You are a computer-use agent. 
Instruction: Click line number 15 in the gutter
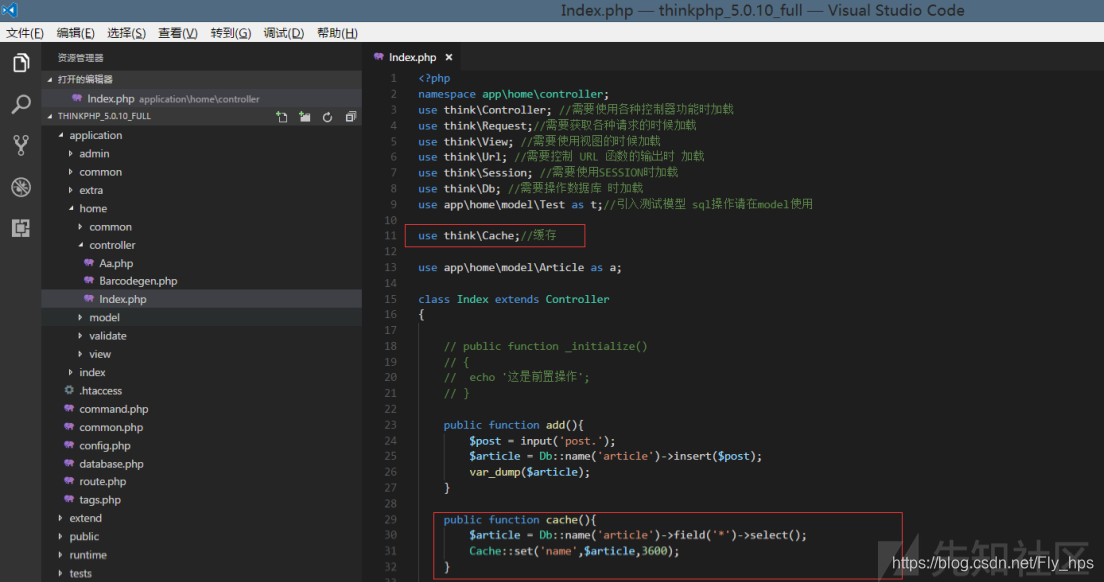[x=391, y=299]
